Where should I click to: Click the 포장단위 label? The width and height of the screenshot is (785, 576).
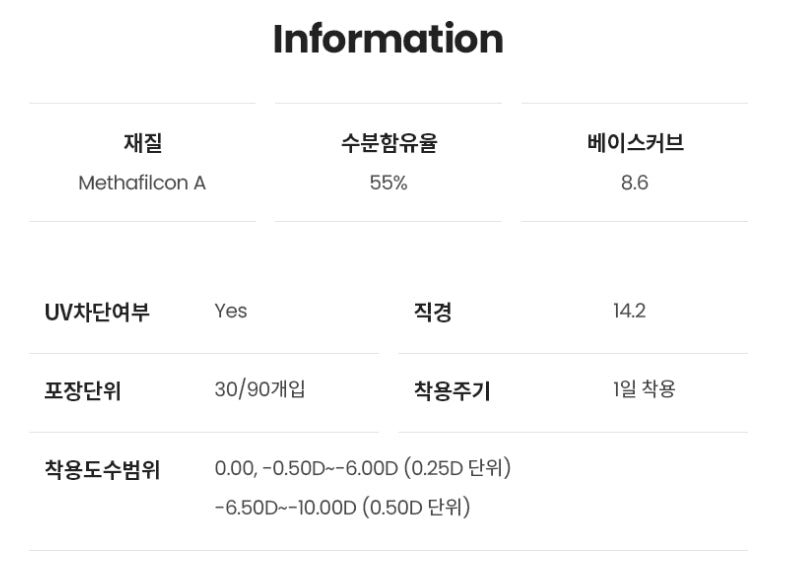point(82,390)
